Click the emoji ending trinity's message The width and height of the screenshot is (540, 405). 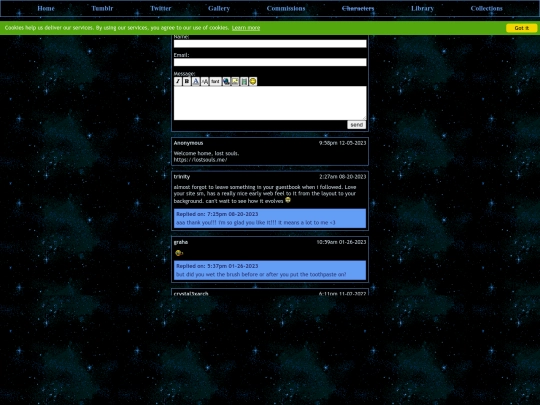288,200
